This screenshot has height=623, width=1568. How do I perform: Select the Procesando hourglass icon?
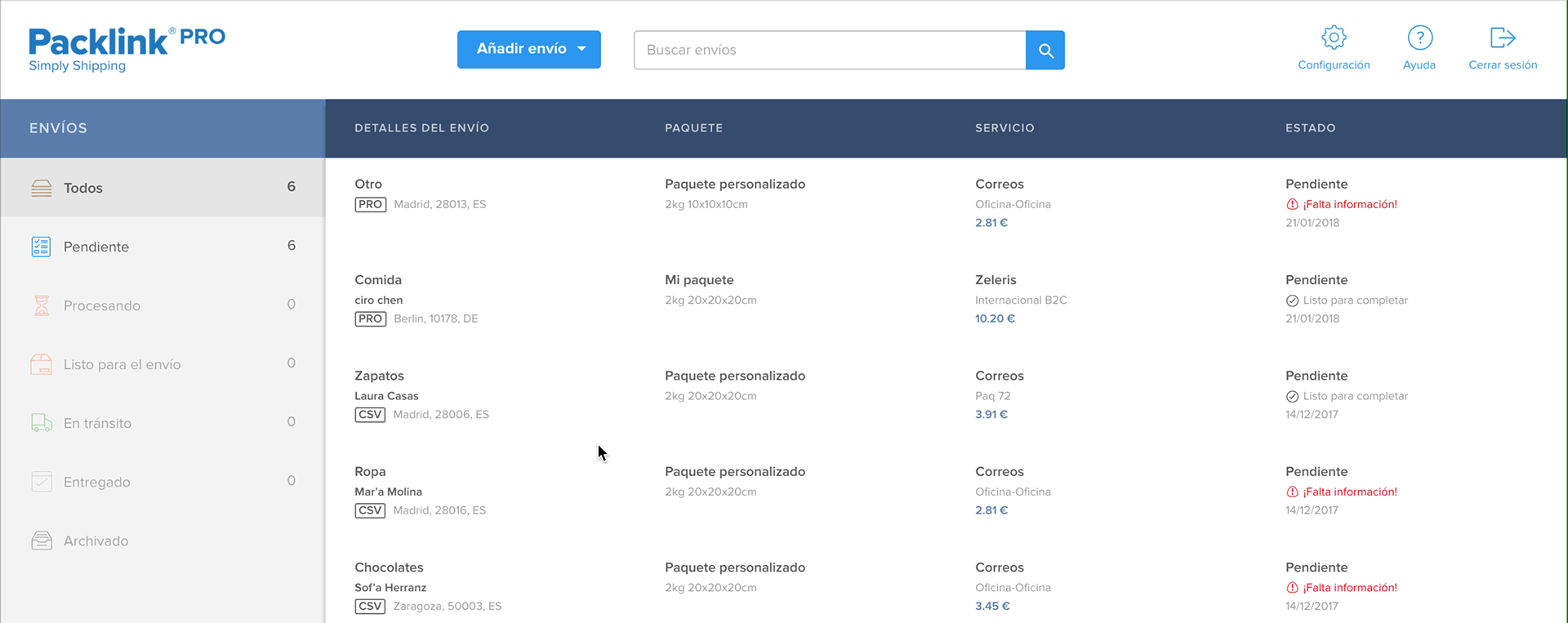[42, 305]
